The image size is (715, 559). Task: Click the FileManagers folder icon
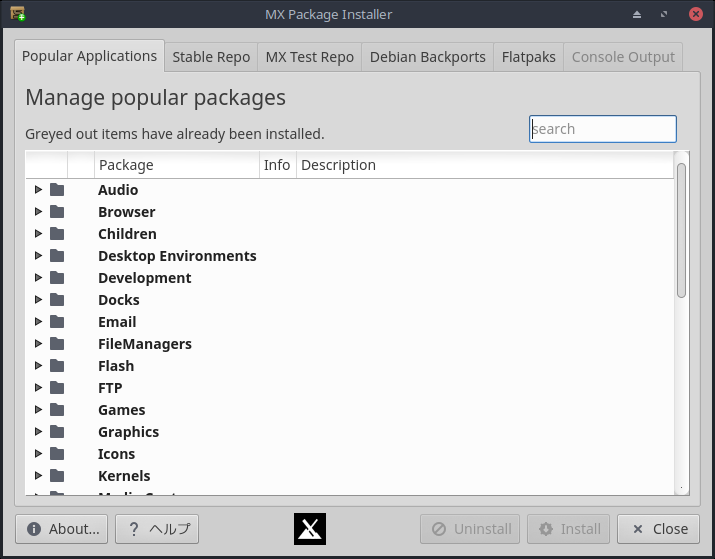click(57, 343)
